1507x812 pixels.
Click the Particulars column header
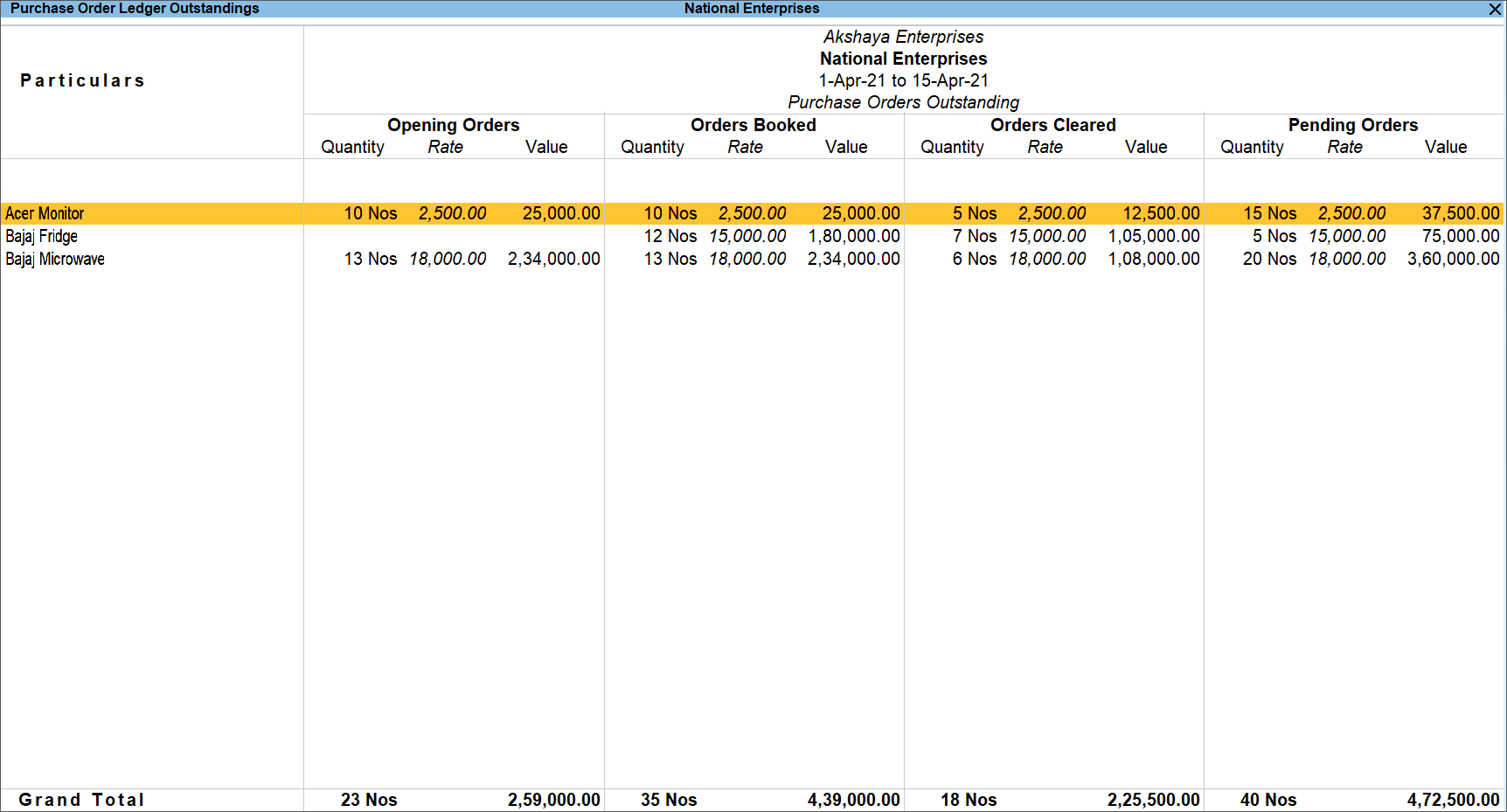(82, 80)
